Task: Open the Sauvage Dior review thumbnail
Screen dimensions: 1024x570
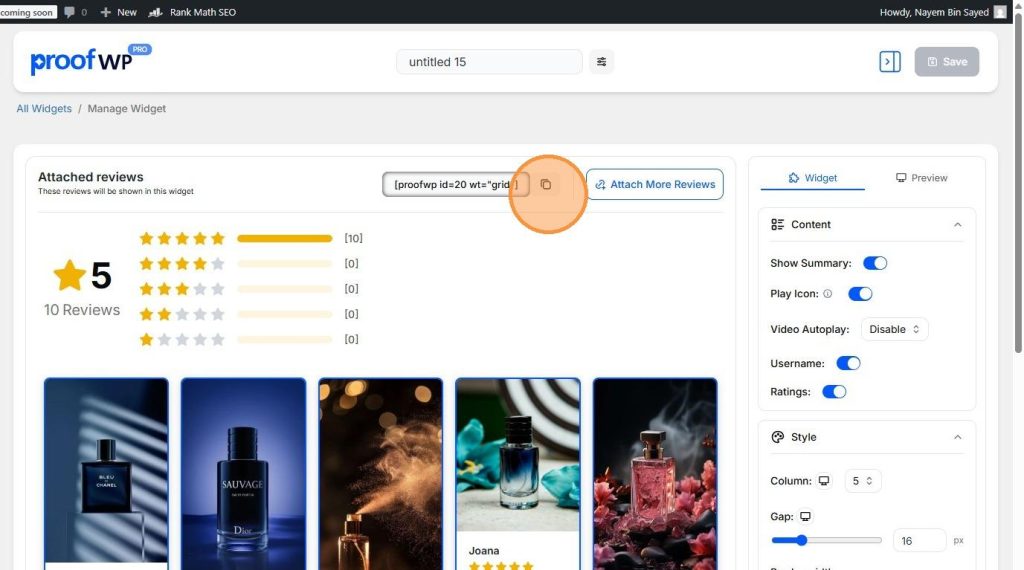Action: (243, 473)
